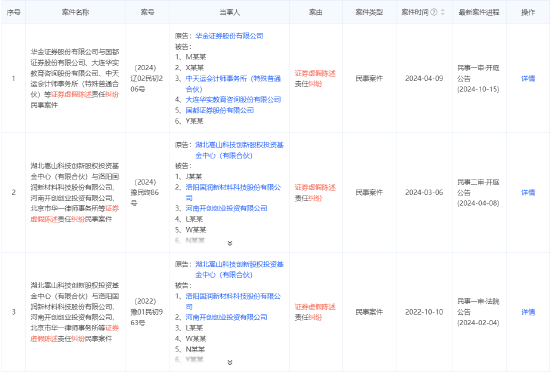This screenshot has height=375, width=550.
Task: Click the 案号 column header
Action: click(147, 12)
